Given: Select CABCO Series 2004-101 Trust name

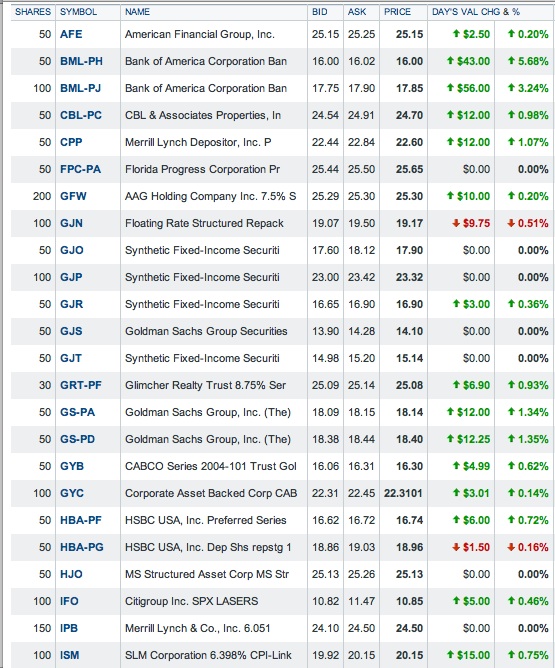Looking at the screenshot, I should point(210,466).
